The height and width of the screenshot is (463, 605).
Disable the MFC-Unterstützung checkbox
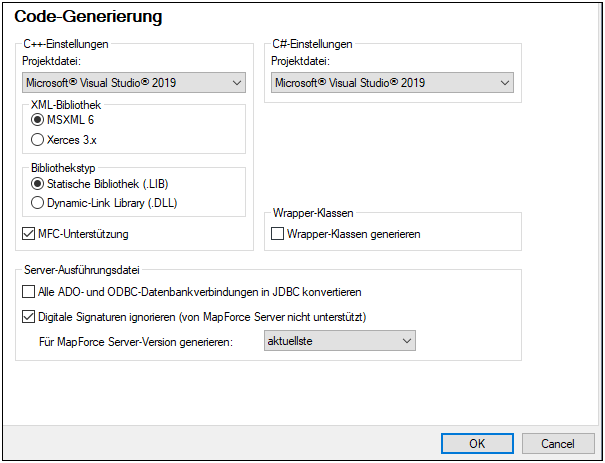(x=28, y=234)
